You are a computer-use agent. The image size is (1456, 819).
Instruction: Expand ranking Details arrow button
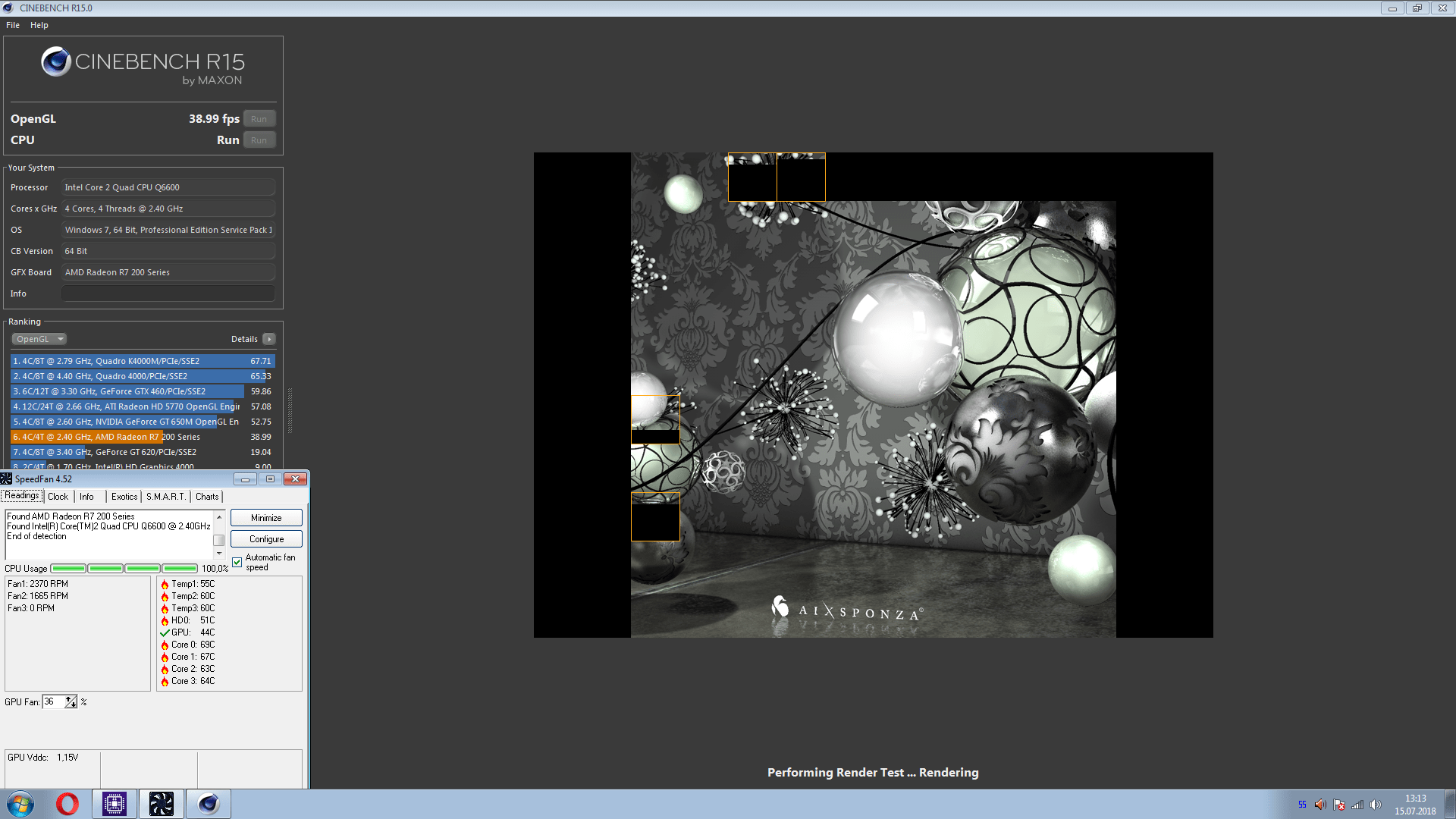tap(269, 339)
